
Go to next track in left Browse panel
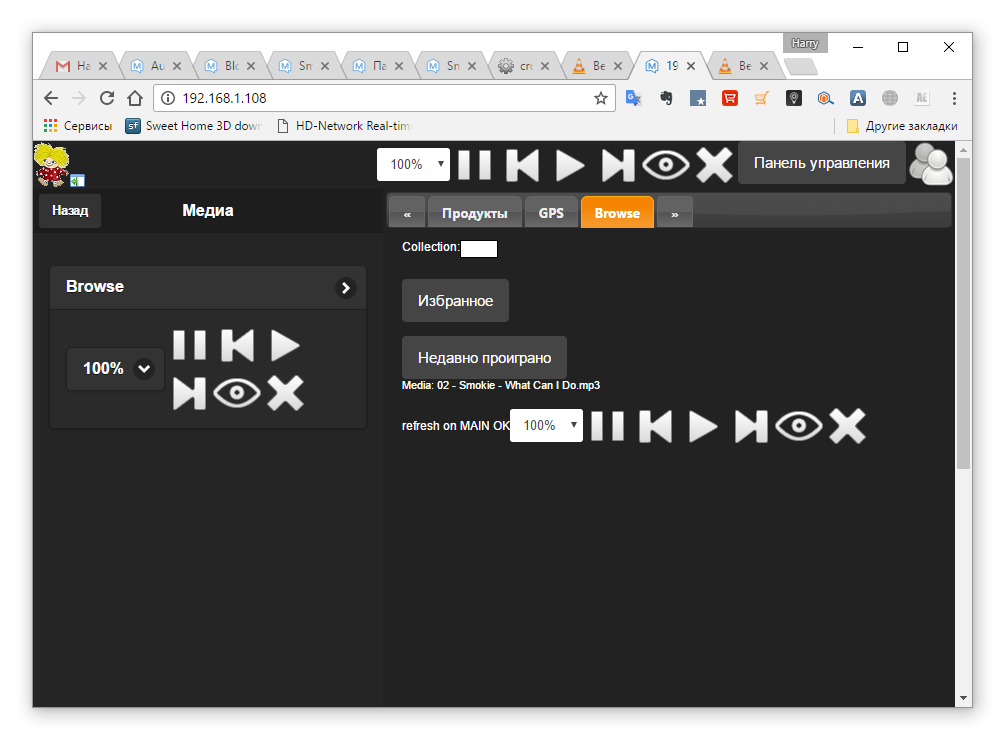[x=190, y=393]
